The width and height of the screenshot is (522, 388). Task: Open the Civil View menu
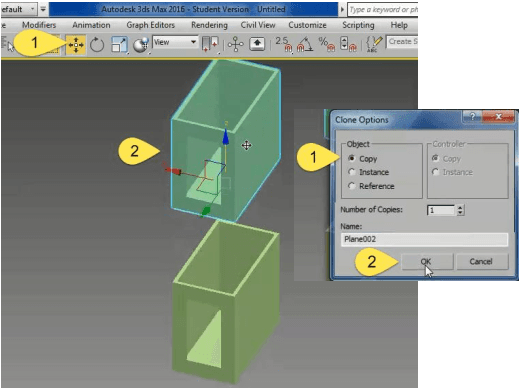click(x=258, y=25)
